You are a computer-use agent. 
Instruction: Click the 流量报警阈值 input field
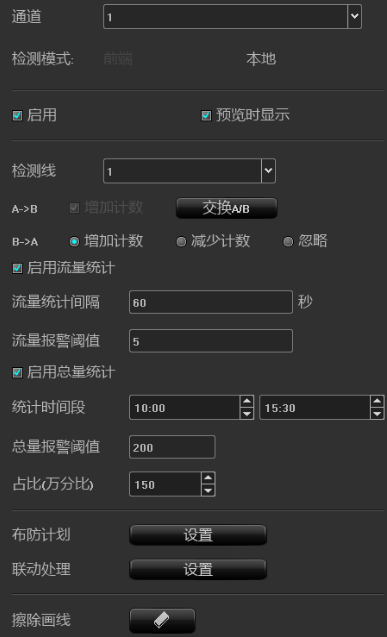coord(211,341)
